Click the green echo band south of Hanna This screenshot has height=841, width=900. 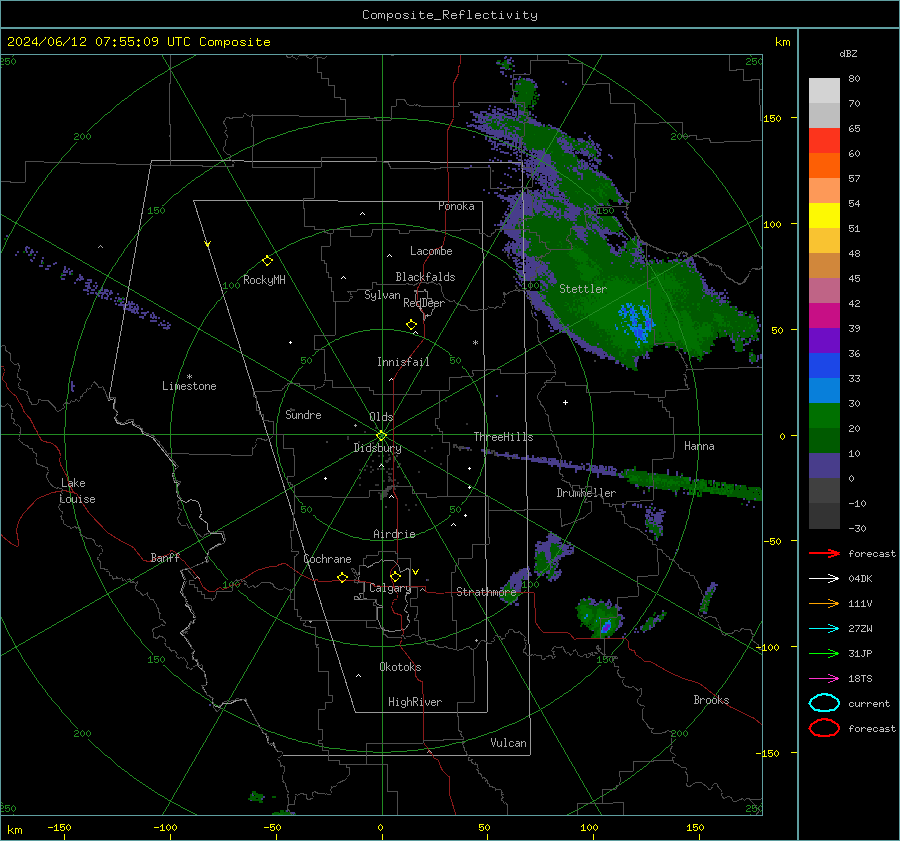[692, 483]
